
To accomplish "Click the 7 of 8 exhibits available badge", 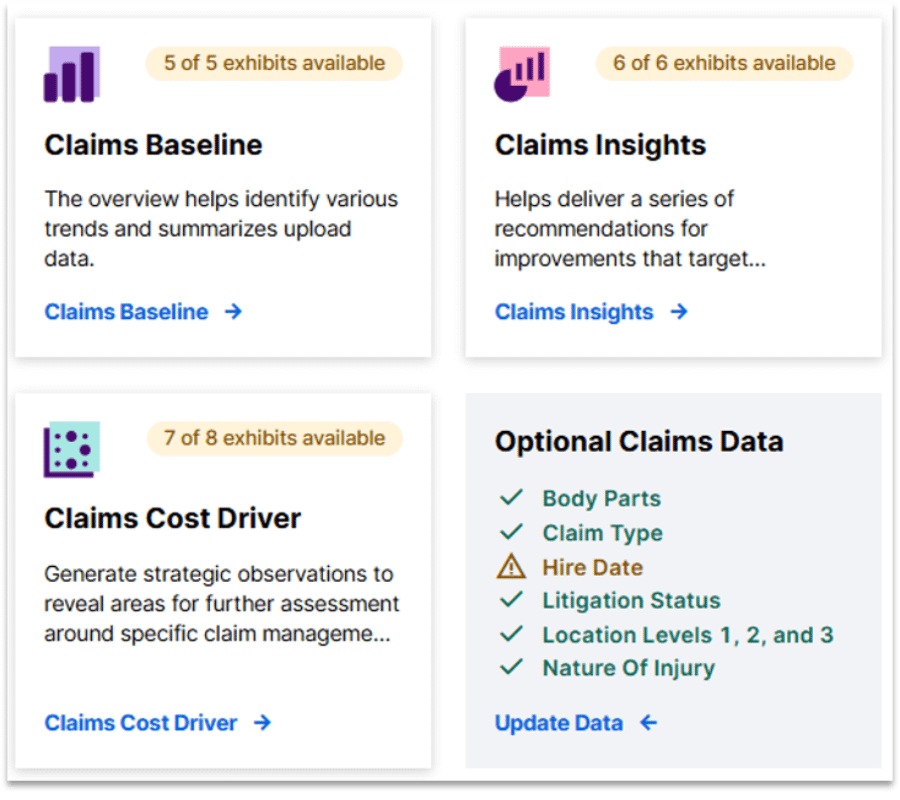I will [x=274, y=438].
